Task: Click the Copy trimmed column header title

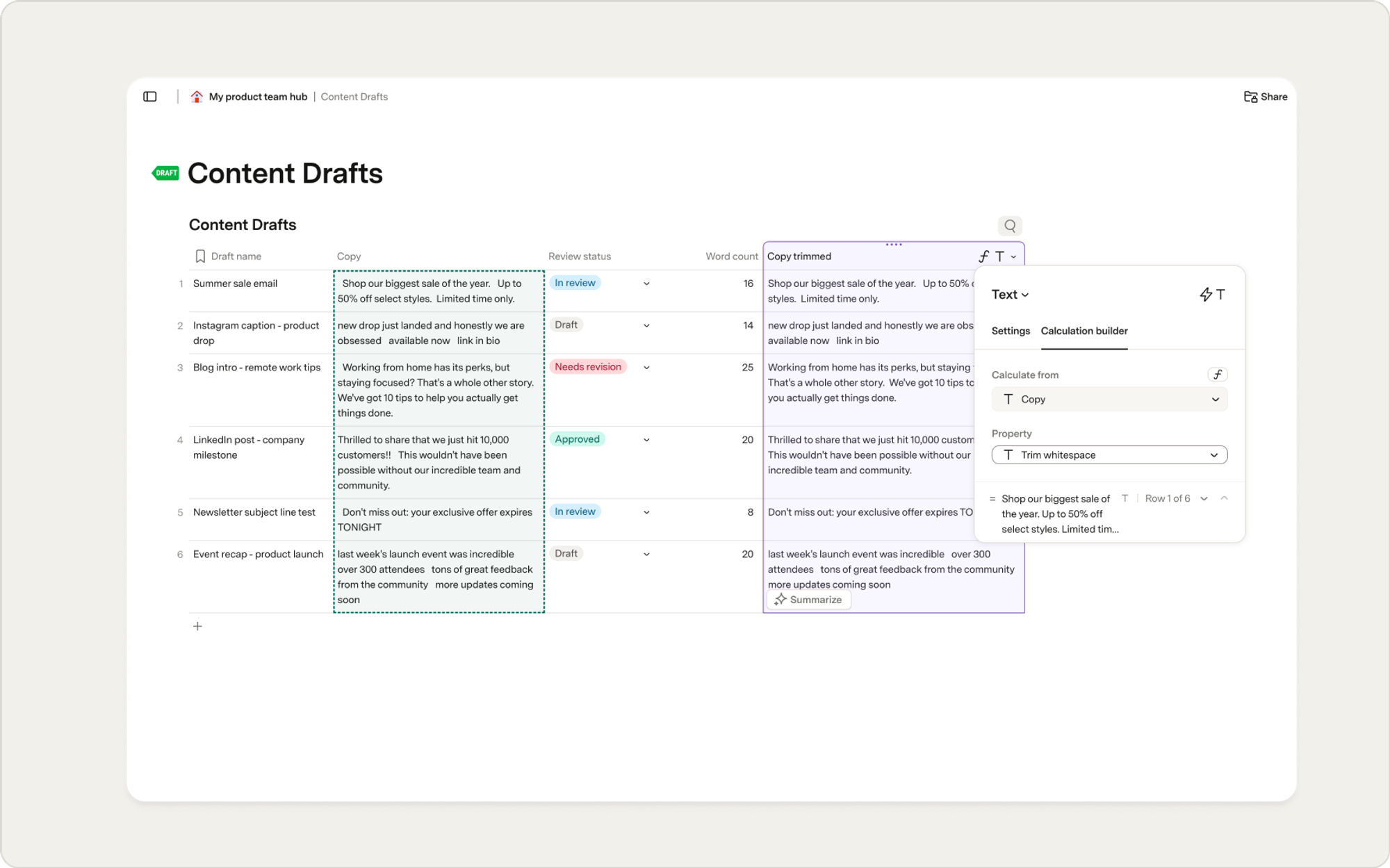Action: pos(799,256)
